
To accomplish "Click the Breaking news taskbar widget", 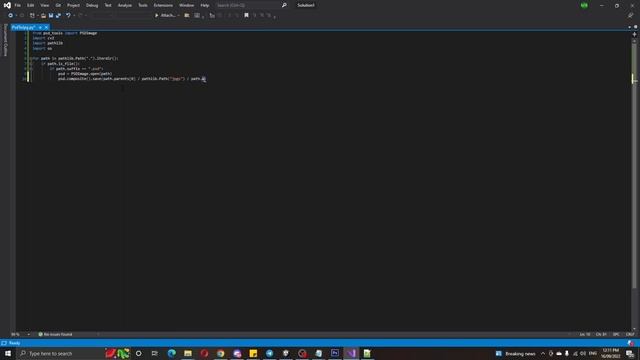I will coord(515,353).
